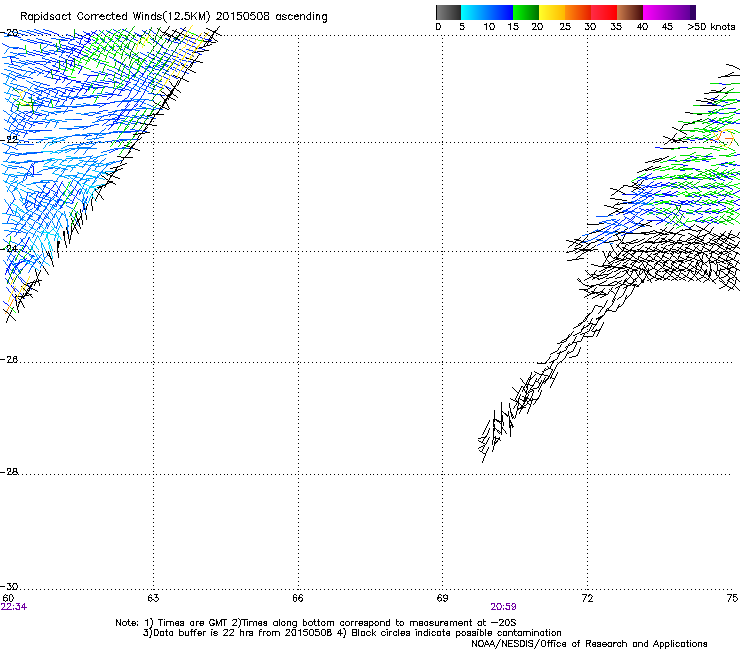The image size is (740, 650).
Task: Click the '69' longitude axis label
Action: point(442,598)
